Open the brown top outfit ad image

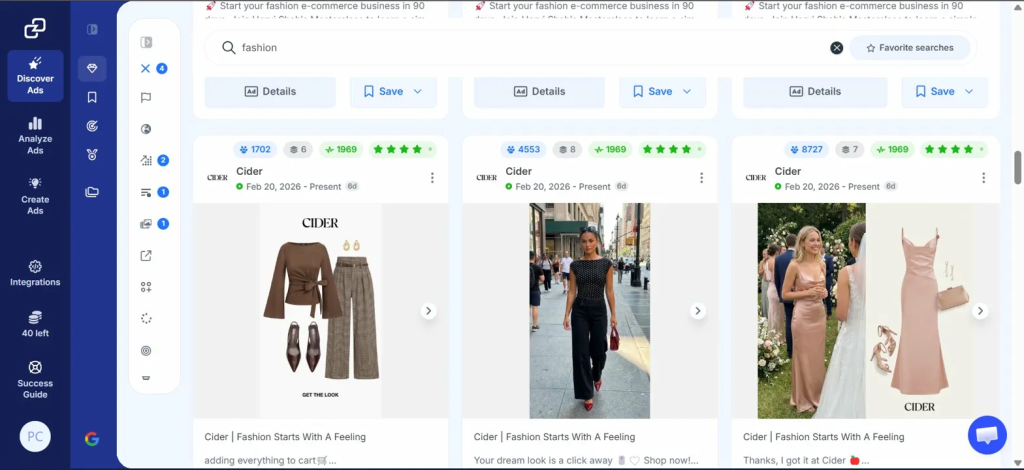click(321, 311)
